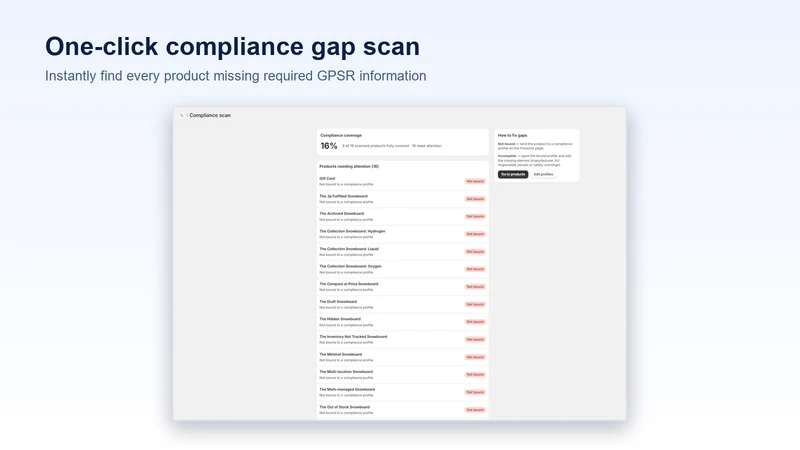Click Not bound badge for Collection Snowboard: Hydrogen
Viewport: 800px width, 450px height.
pyautogui.click(x=475, y=234)
